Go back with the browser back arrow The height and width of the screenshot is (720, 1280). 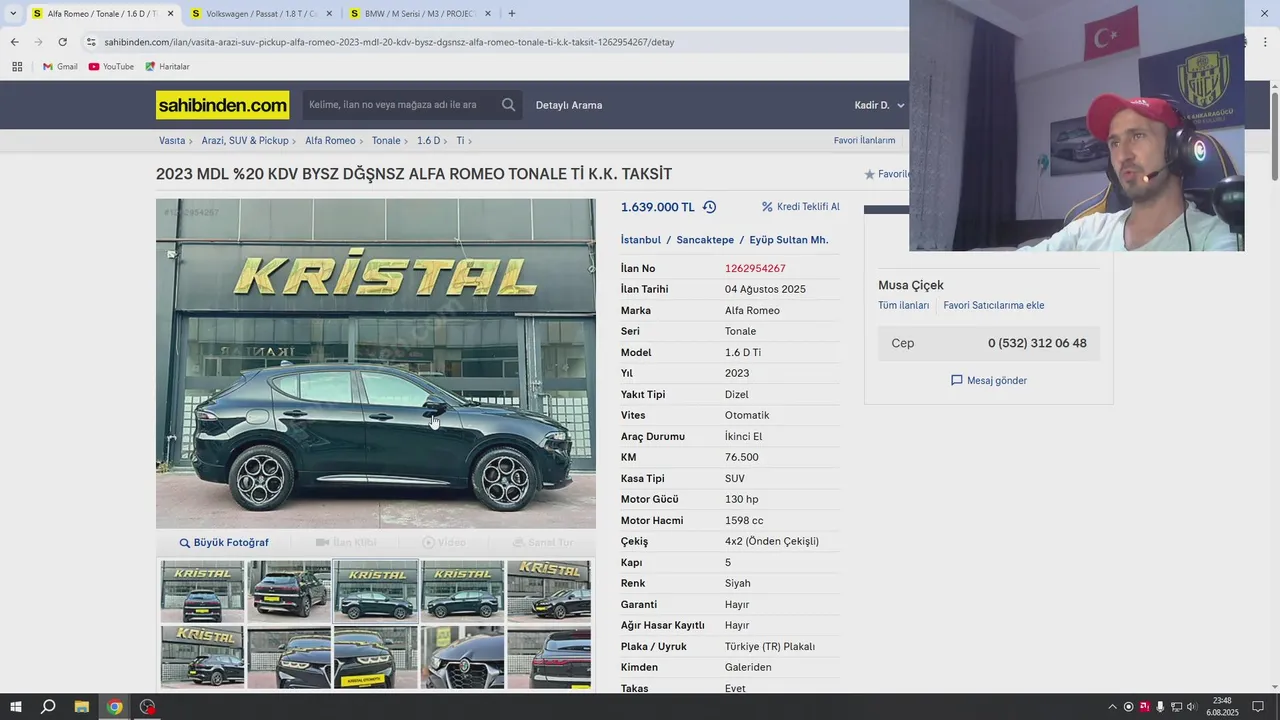tap(14, 42)
